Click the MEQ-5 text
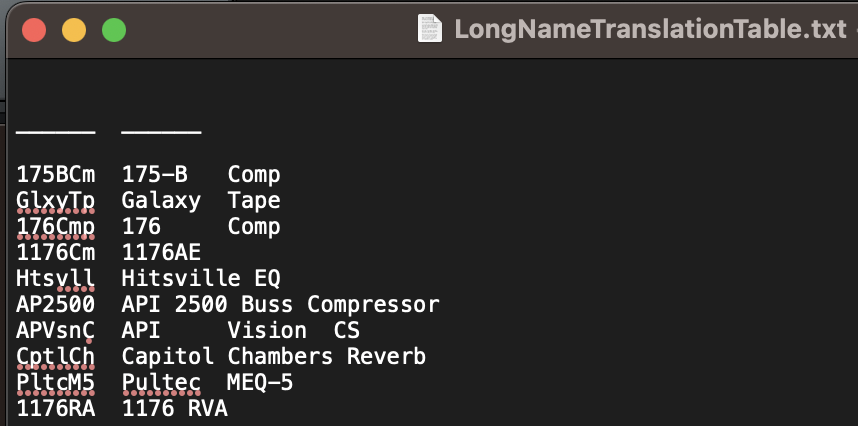This screenshot has width=858, height=426. [260, 383]
